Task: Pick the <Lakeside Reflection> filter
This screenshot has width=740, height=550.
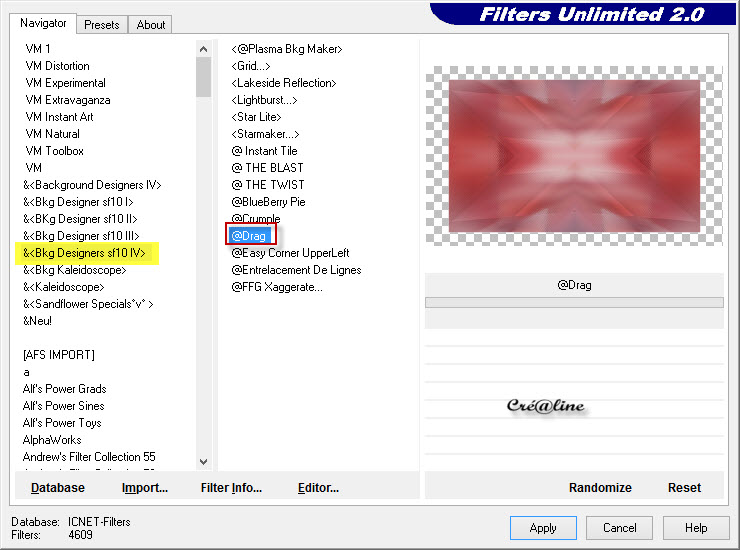Action: 284,83
